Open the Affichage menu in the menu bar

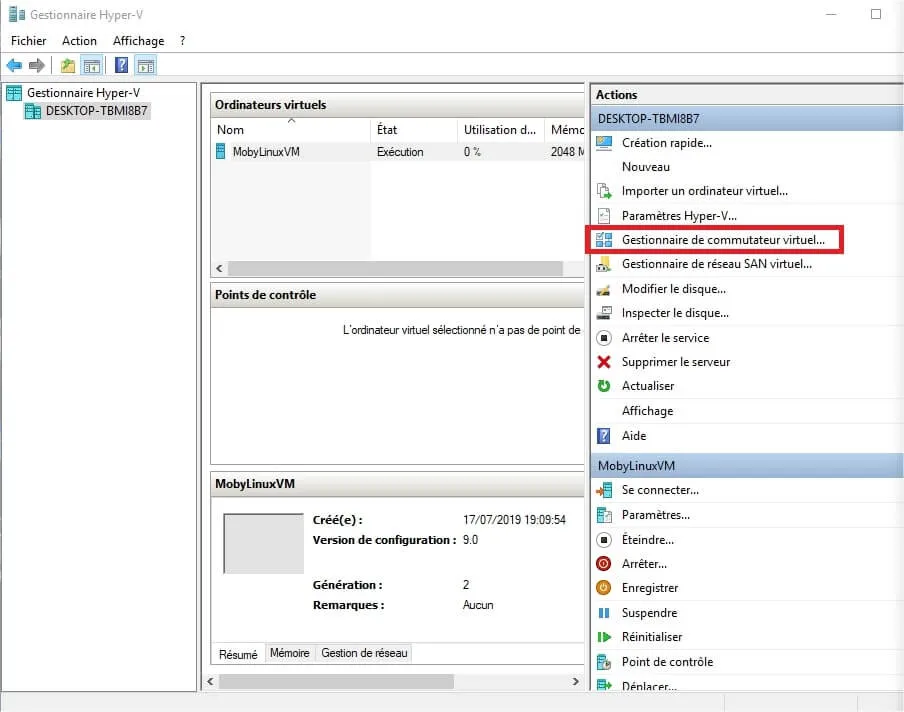point(138,41)
